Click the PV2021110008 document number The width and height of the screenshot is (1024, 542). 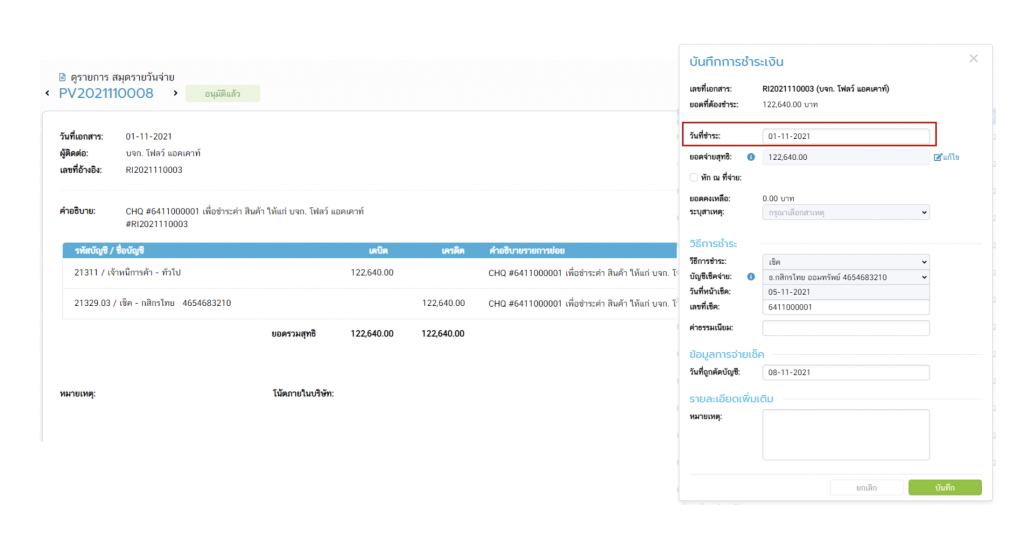click(x=106, y=94)
